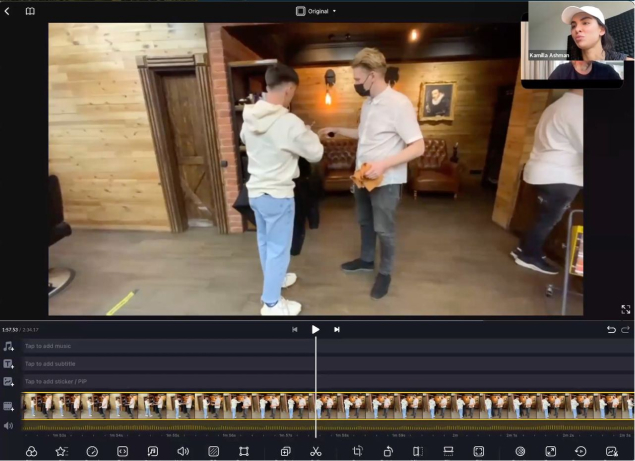Rotate the clip

coord(388,452)
